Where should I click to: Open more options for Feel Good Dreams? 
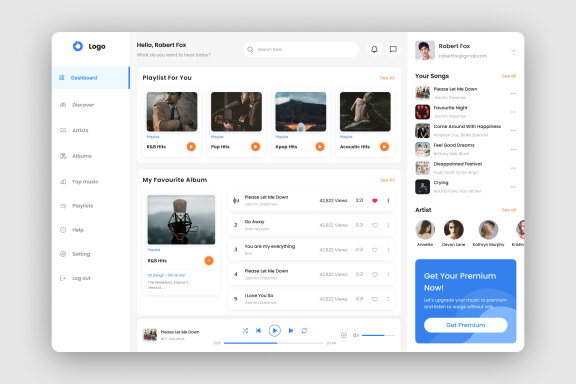click(513, 149)
